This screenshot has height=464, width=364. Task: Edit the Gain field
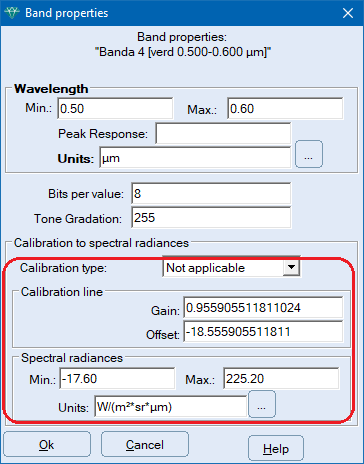(263, 307)
